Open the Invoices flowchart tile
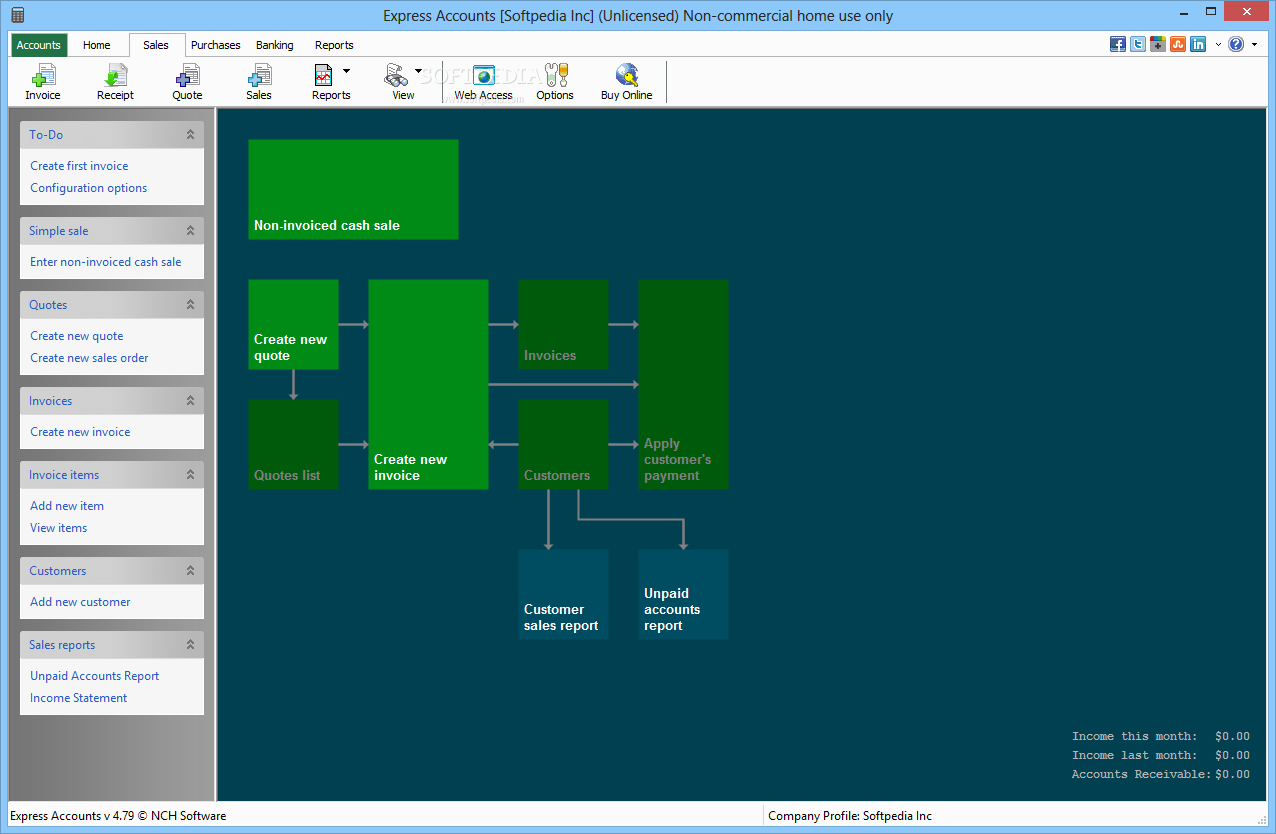Viewport: 1276px width, 834px height. tap(563, 324)
